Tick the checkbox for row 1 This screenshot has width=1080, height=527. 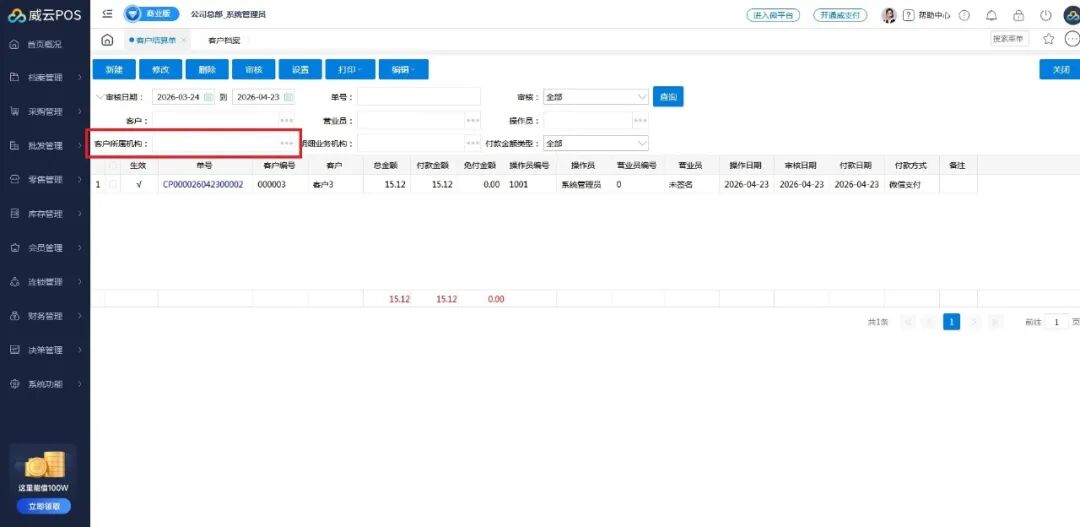click(113, 185)
